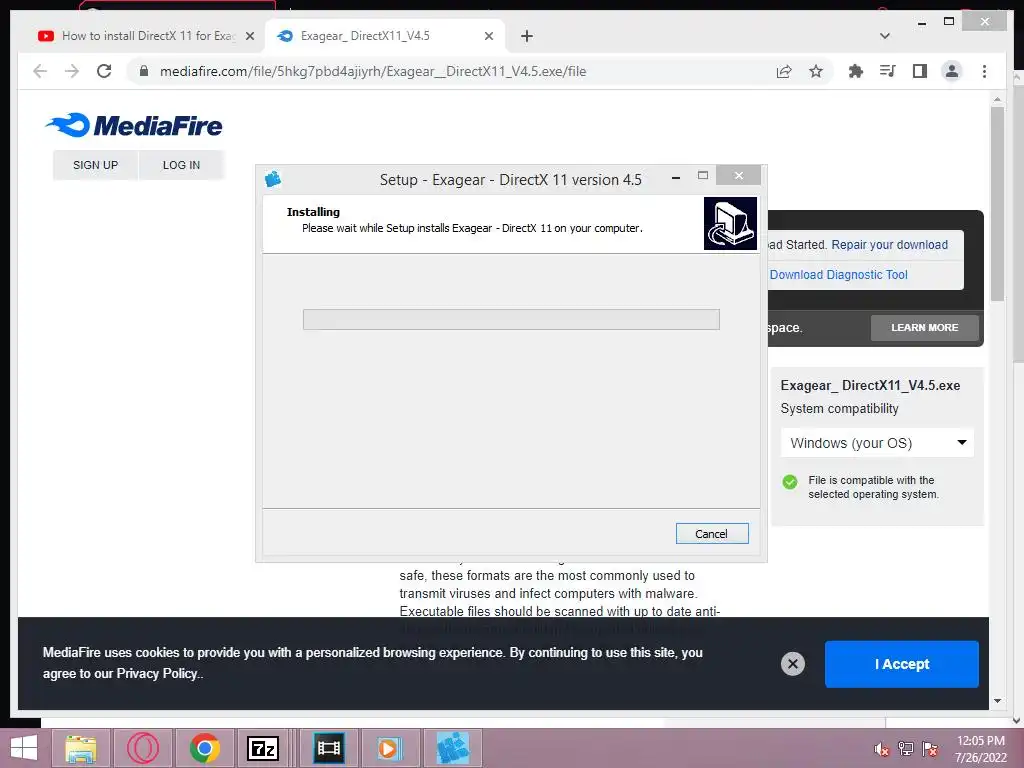Click the taskbar clock 12:05 PM
Viewport: 1024px width, 768px height.
click(x=980, y=741)
